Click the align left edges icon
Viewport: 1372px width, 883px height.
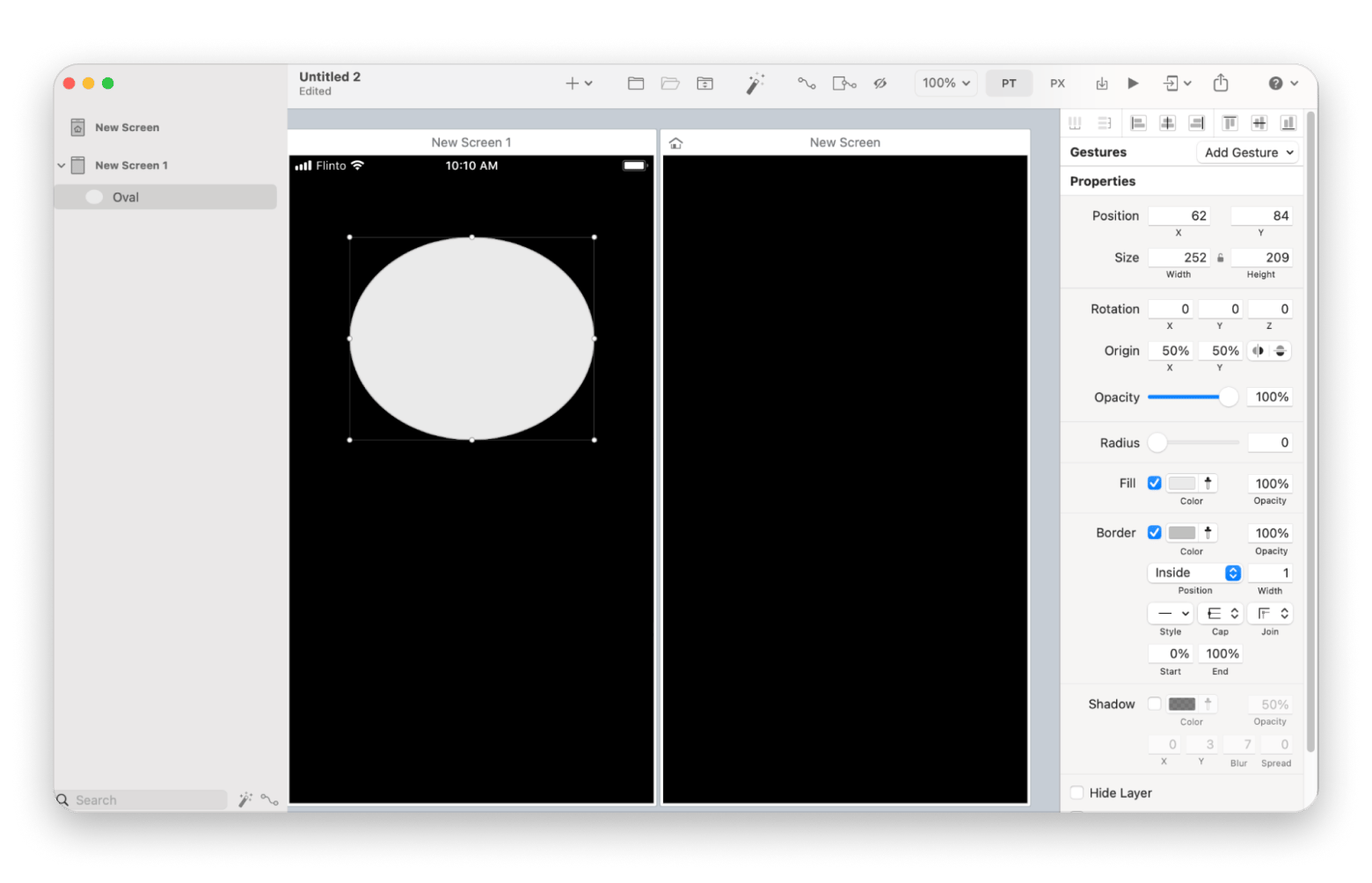pos(1138,123)
